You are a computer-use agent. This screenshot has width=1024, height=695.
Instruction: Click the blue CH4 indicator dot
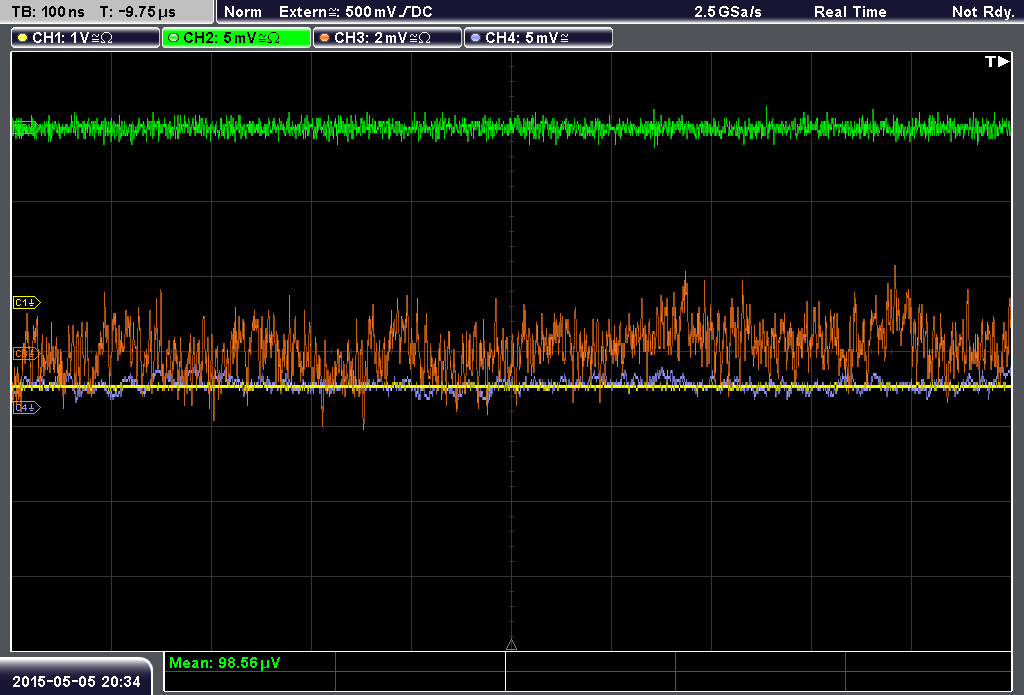coord(475,38)
